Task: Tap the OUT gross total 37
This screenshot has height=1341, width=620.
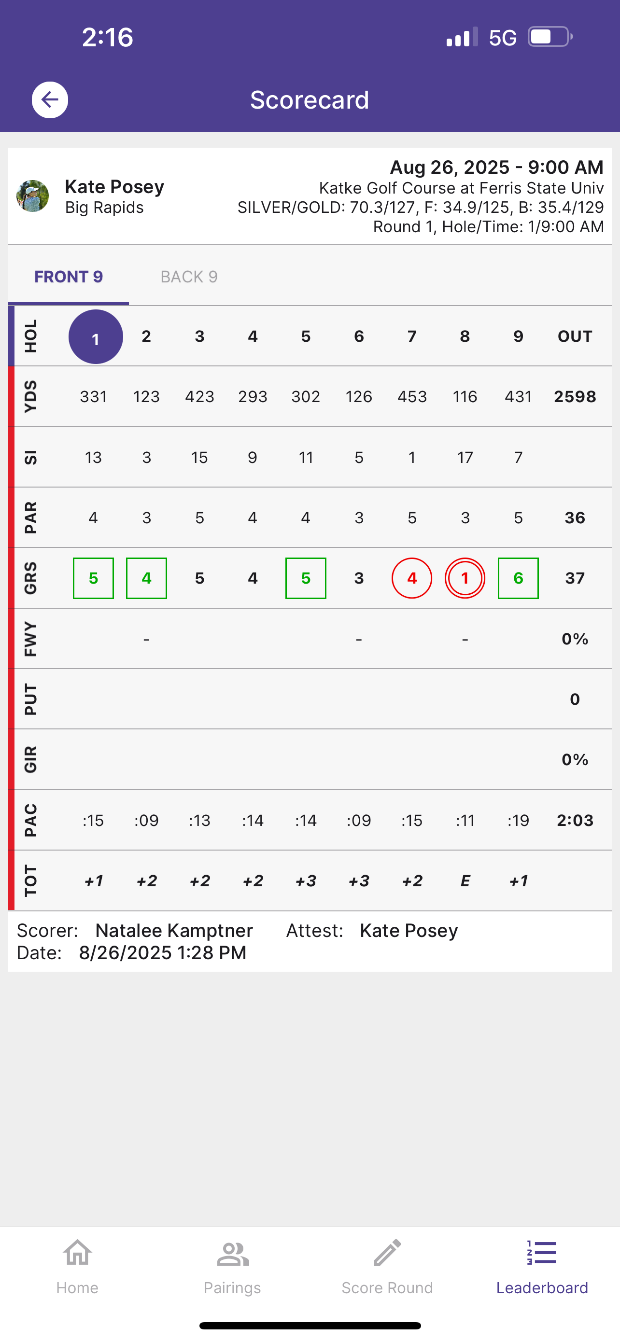Action: click(x=574, y=578)
